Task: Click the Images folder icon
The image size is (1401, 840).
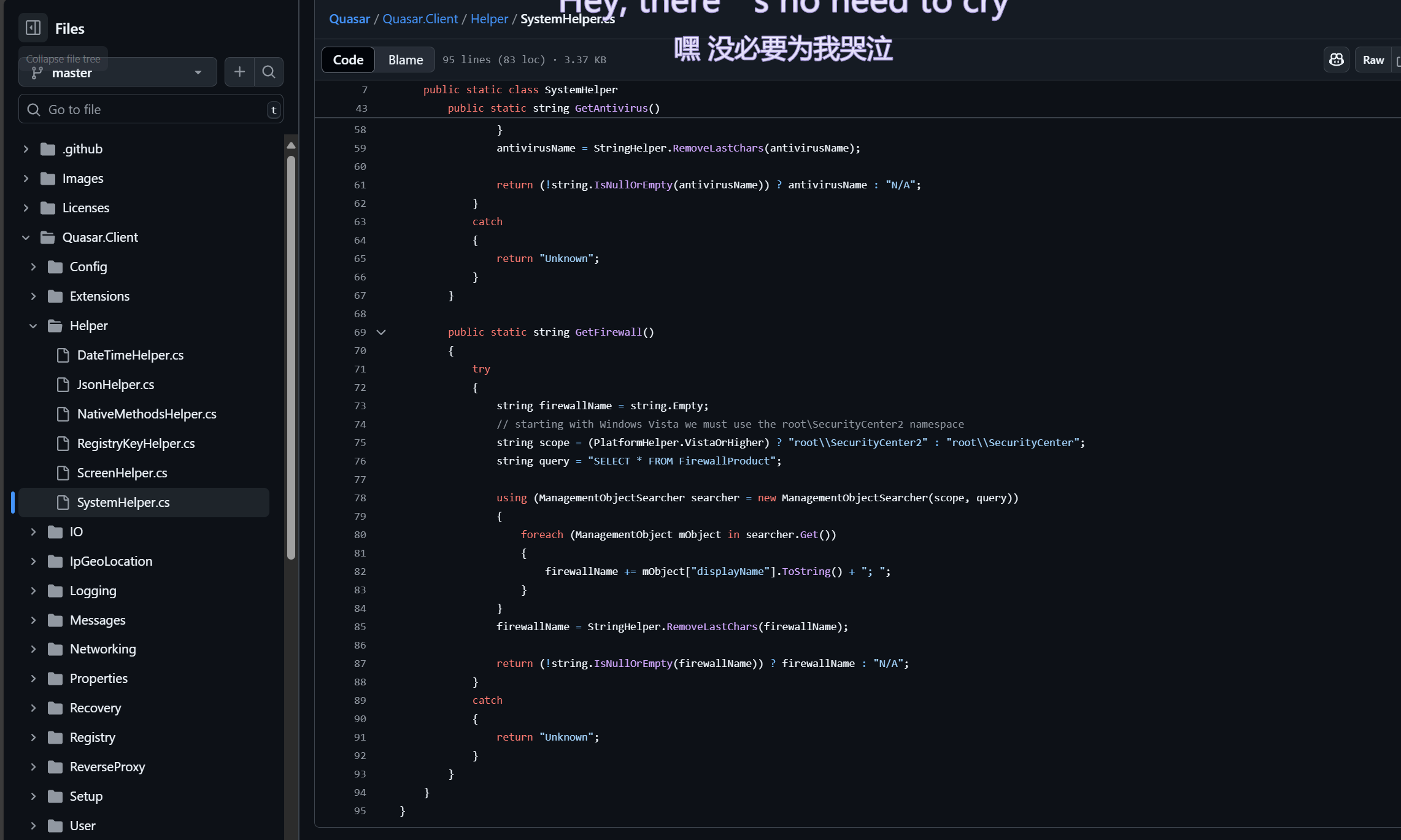Action: [48, 179]
